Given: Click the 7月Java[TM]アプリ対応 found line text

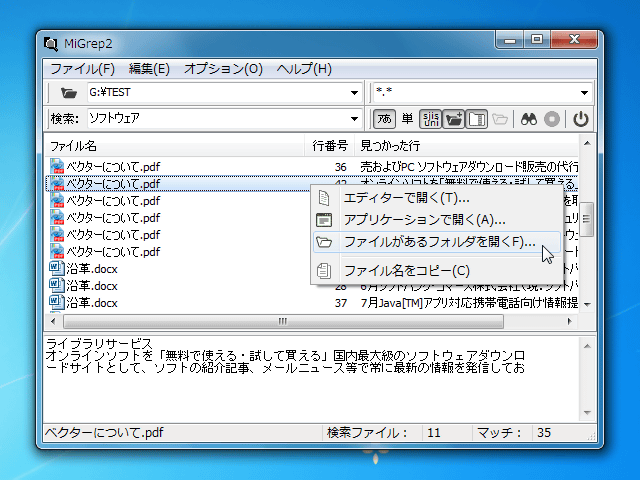Looking at the screenshot, I should coord(469,303).
